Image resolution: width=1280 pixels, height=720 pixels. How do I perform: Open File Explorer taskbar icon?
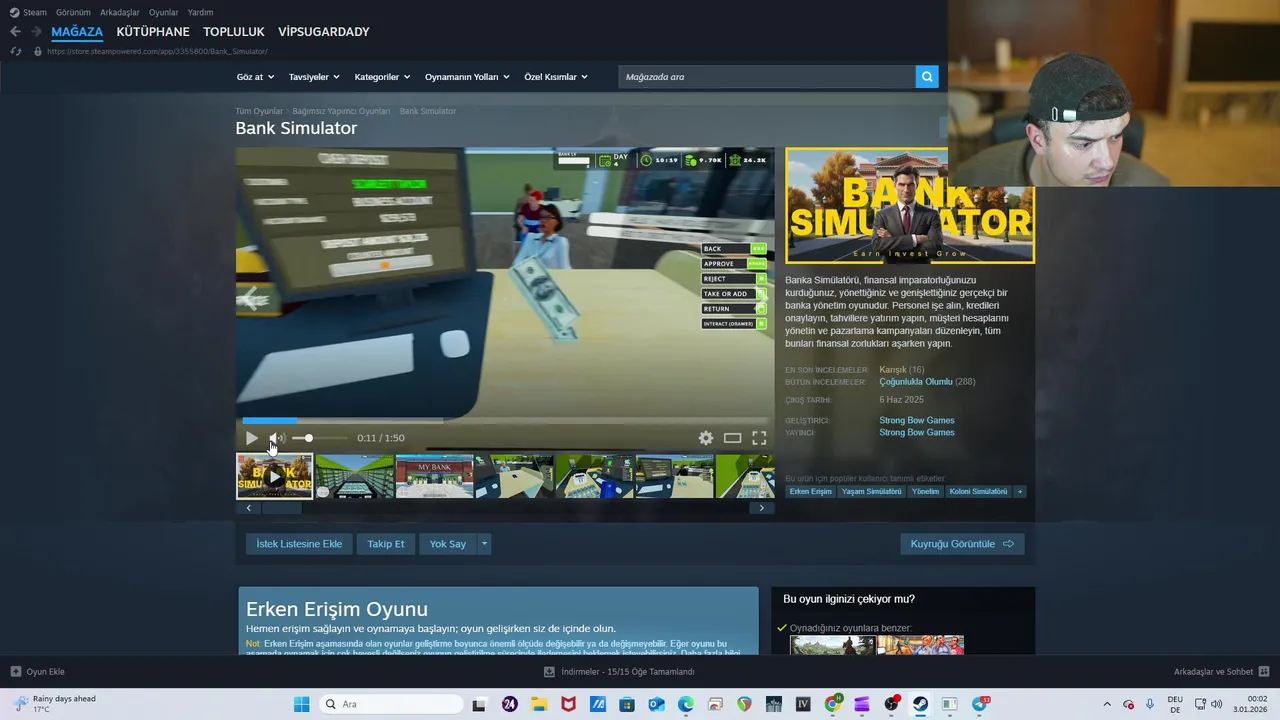pos(539,704)
